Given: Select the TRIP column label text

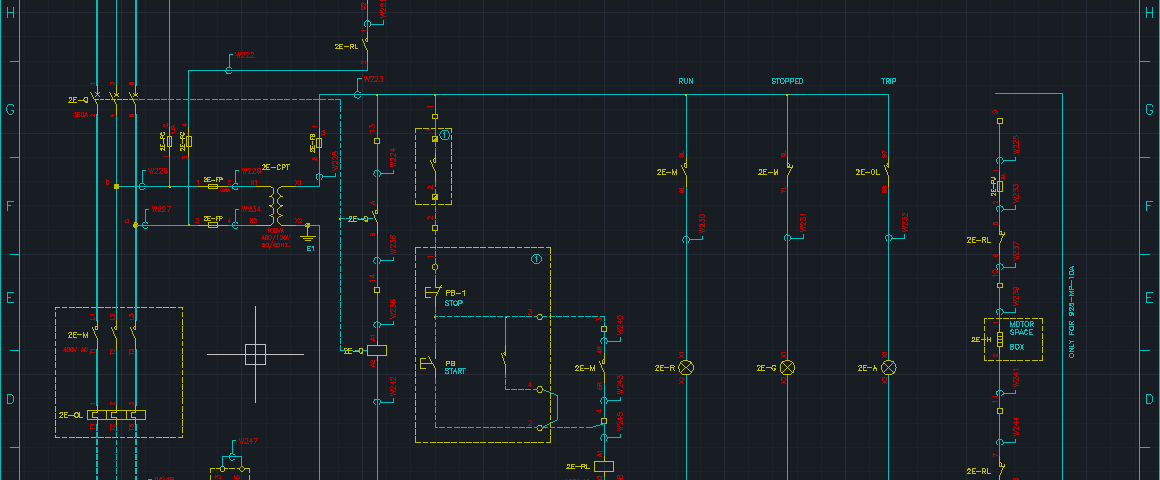Looking at the screenshot, I should 888,81.
